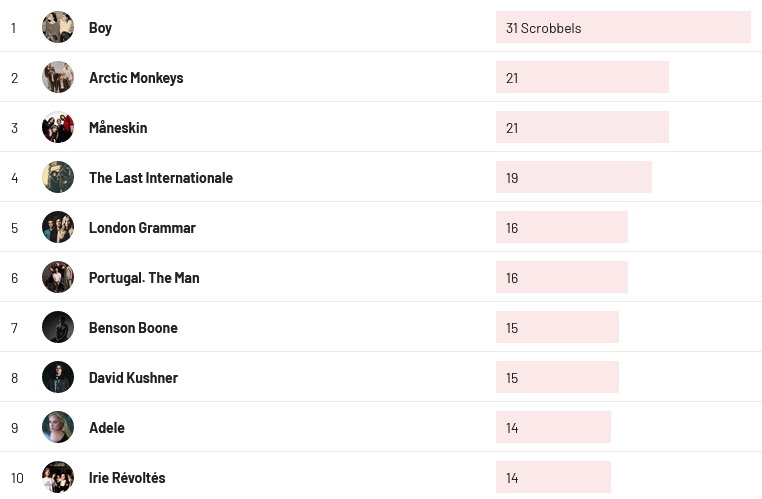Select The Last Internationale avatar image
Viewport: 762px width, 499px height.
58,177
